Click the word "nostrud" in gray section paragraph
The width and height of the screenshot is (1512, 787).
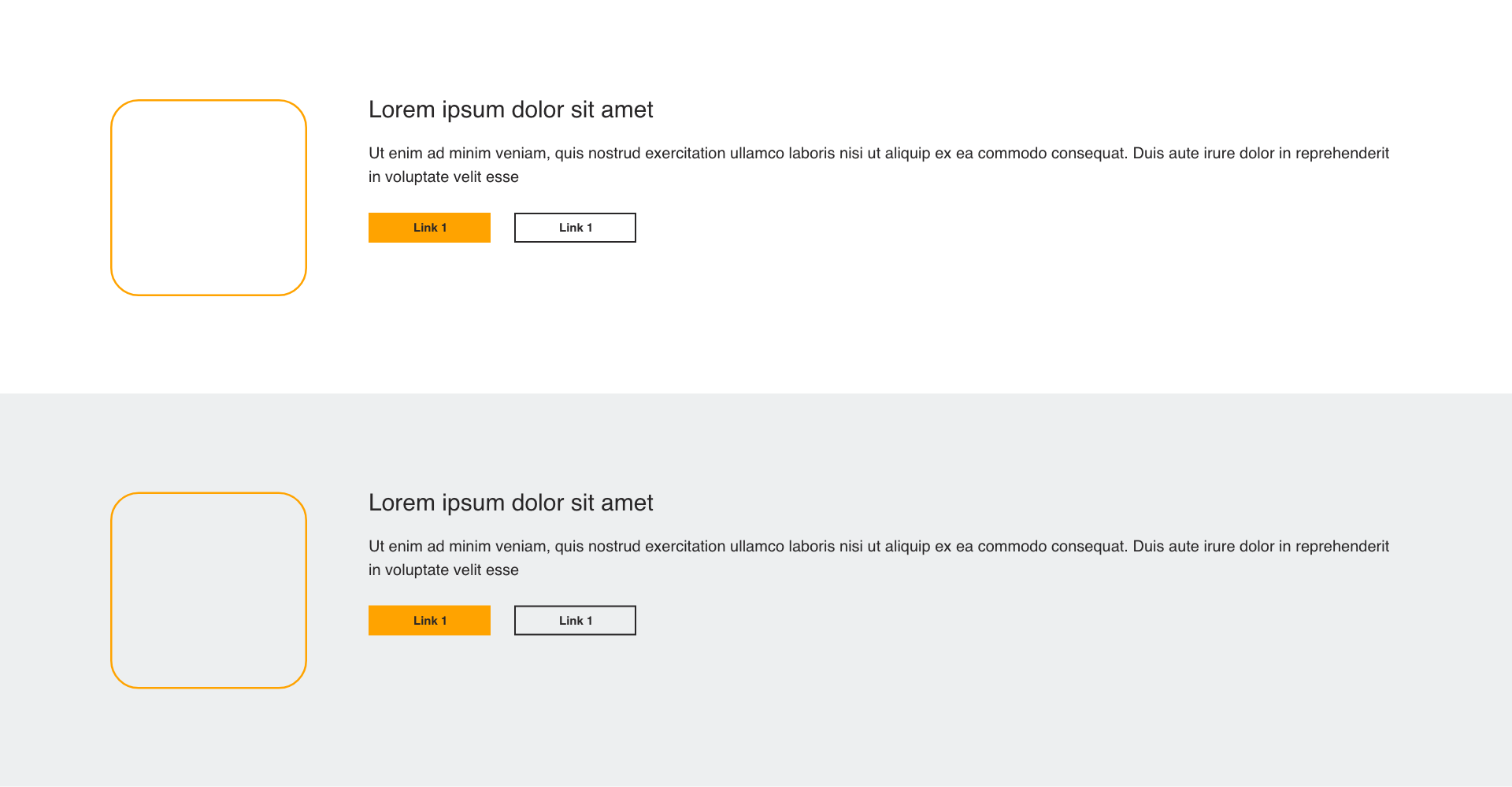click(614, 546)
